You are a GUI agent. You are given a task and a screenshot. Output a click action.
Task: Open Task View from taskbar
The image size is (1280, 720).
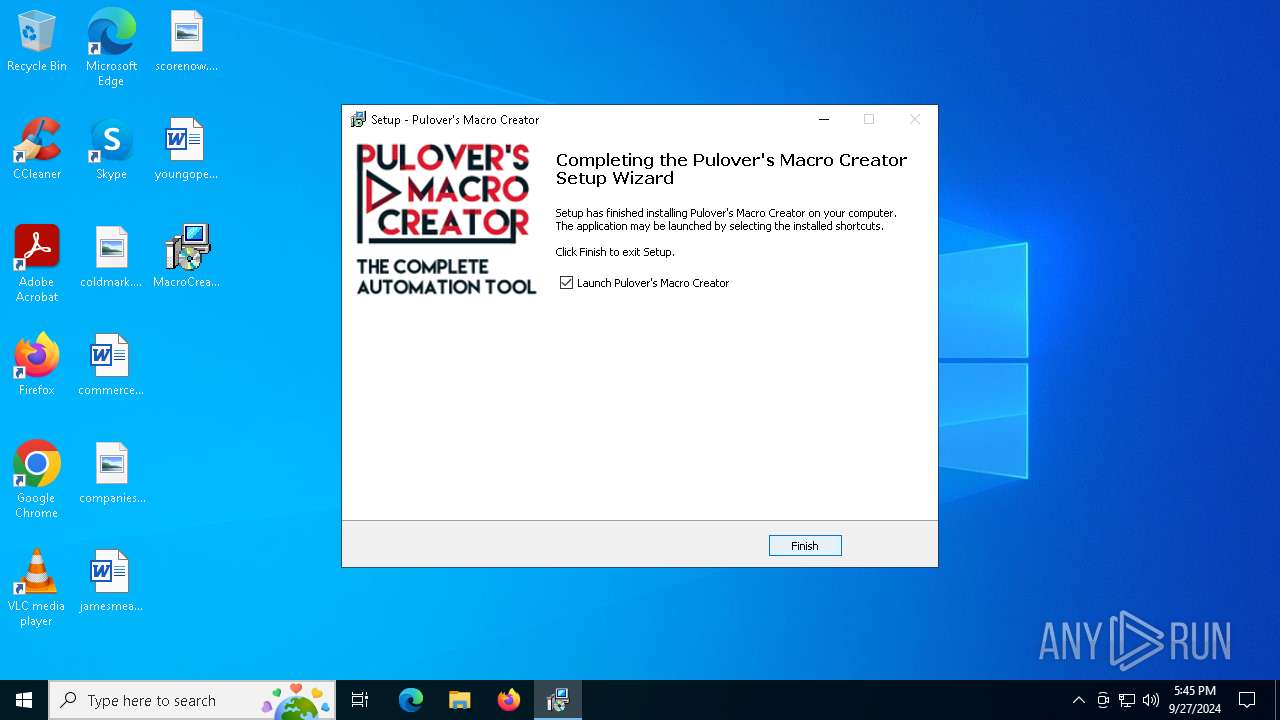pyautogui.click(x=360, y=700)
